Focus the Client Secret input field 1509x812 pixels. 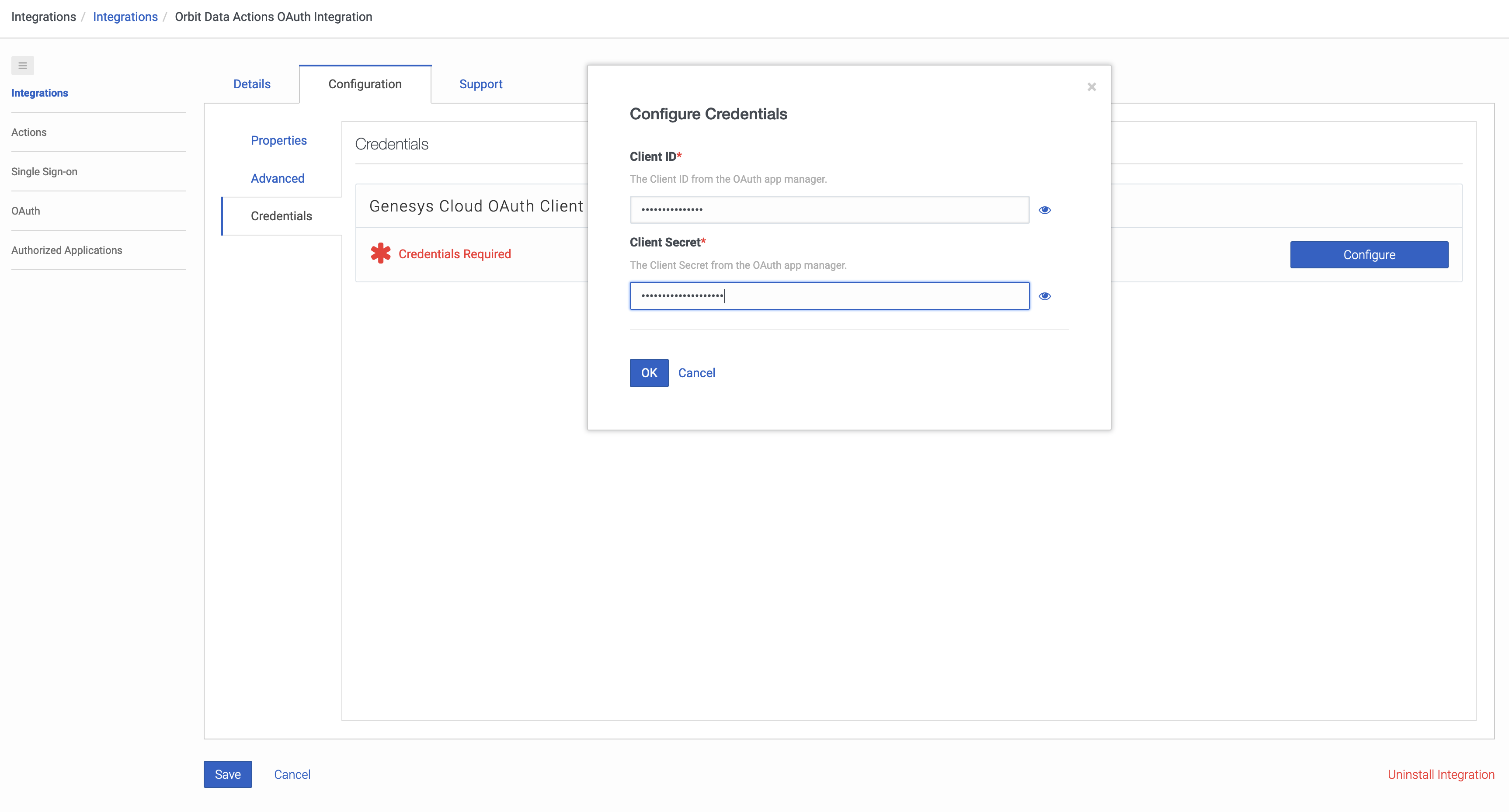[x=829, y=295]
